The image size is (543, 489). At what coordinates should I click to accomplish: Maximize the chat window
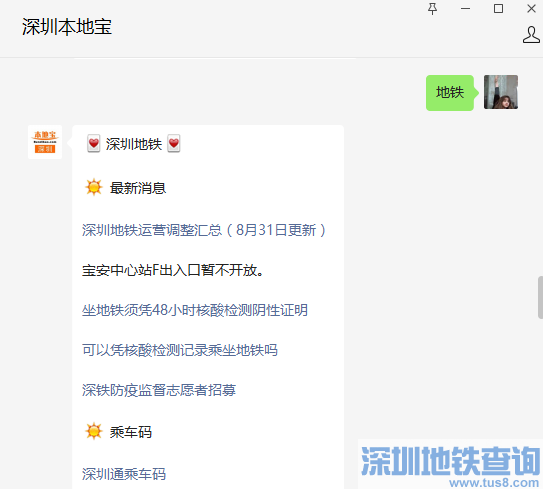pos(498,9)
